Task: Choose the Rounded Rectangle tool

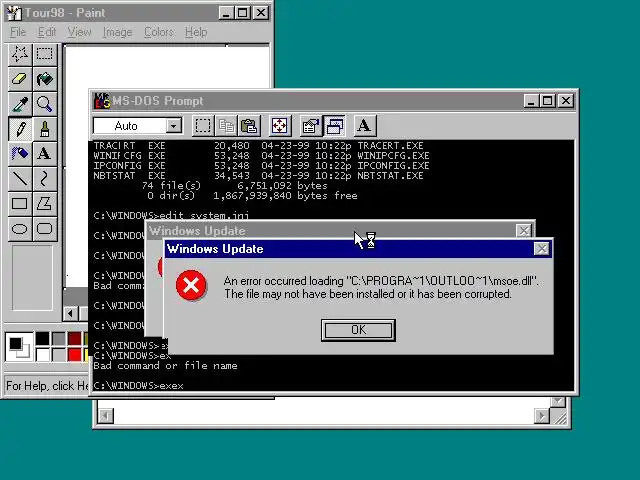Action: pos(44,229)
